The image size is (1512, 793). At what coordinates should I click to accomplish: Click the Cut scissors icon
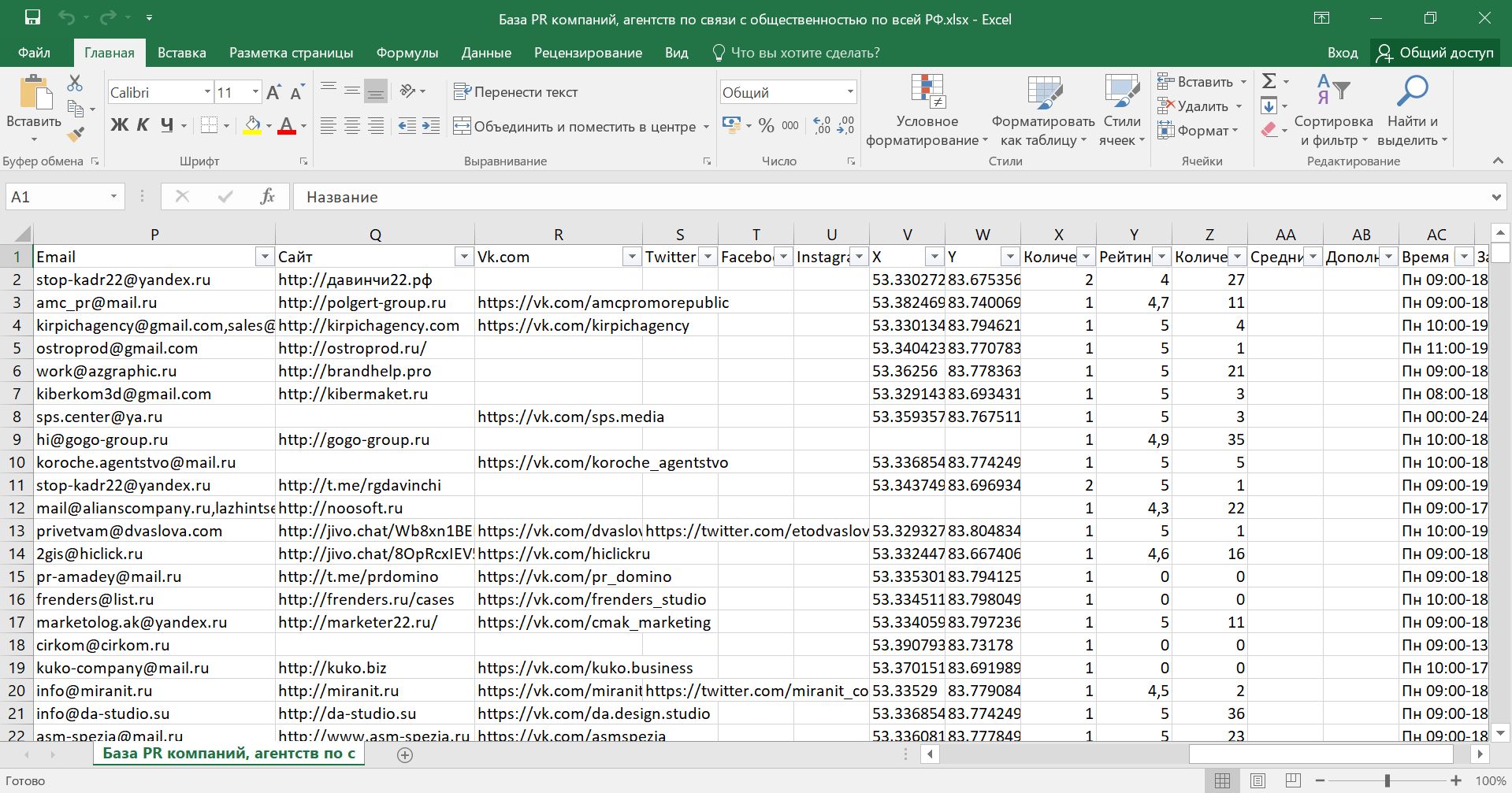point(75,83)
